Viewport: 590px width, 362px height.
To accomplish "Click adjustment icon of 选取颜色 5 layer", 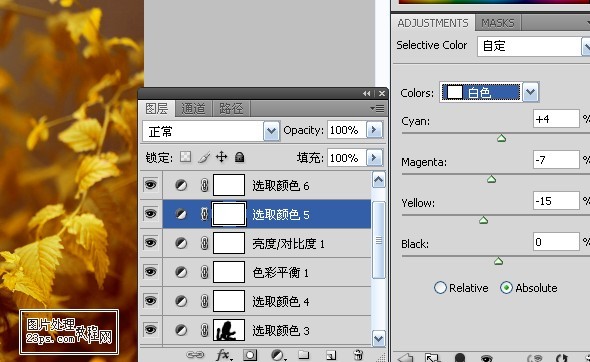I will (181, 214).
